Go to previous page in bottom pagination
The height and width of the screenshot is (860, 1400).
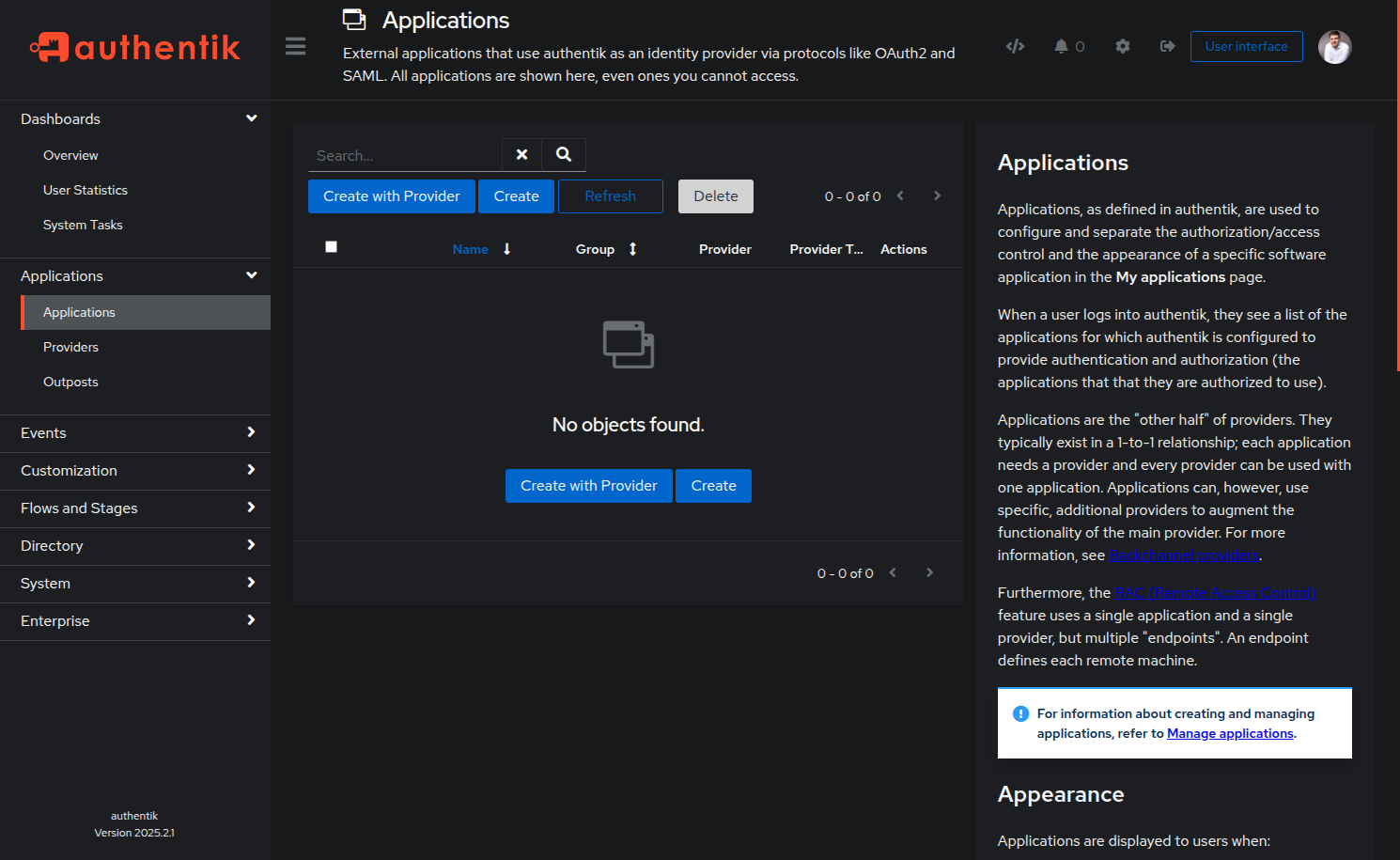pyautogui.click(x=893, y=572)
